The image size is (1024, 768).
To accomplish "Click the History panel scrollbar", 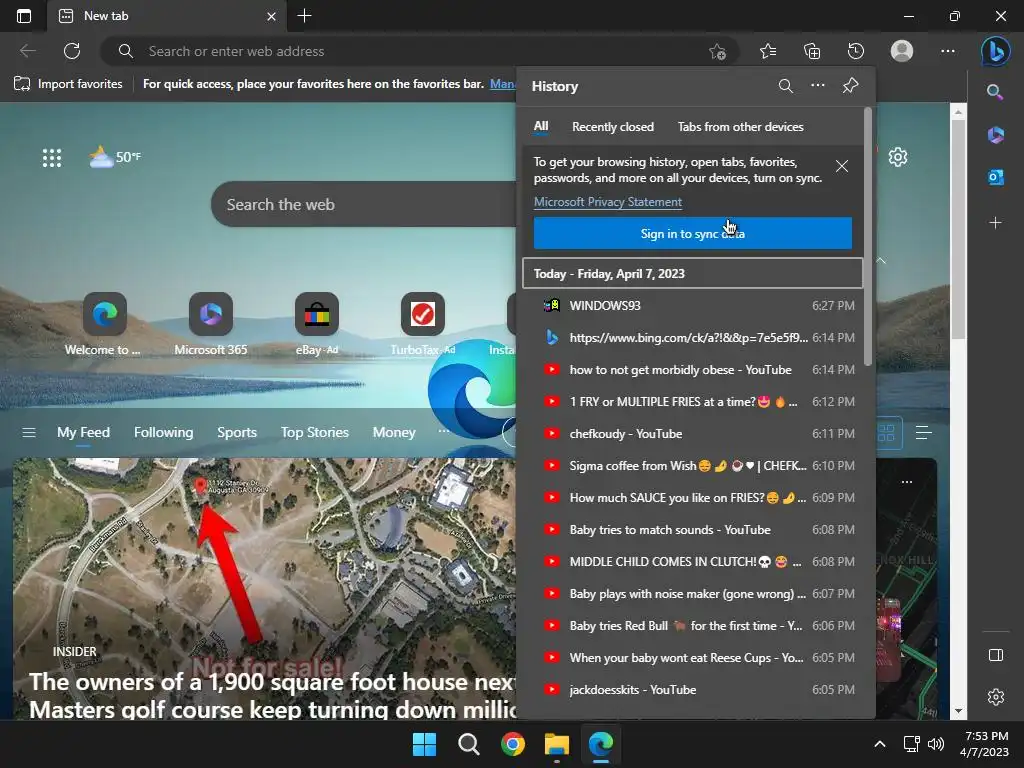I will click(868, 236).
